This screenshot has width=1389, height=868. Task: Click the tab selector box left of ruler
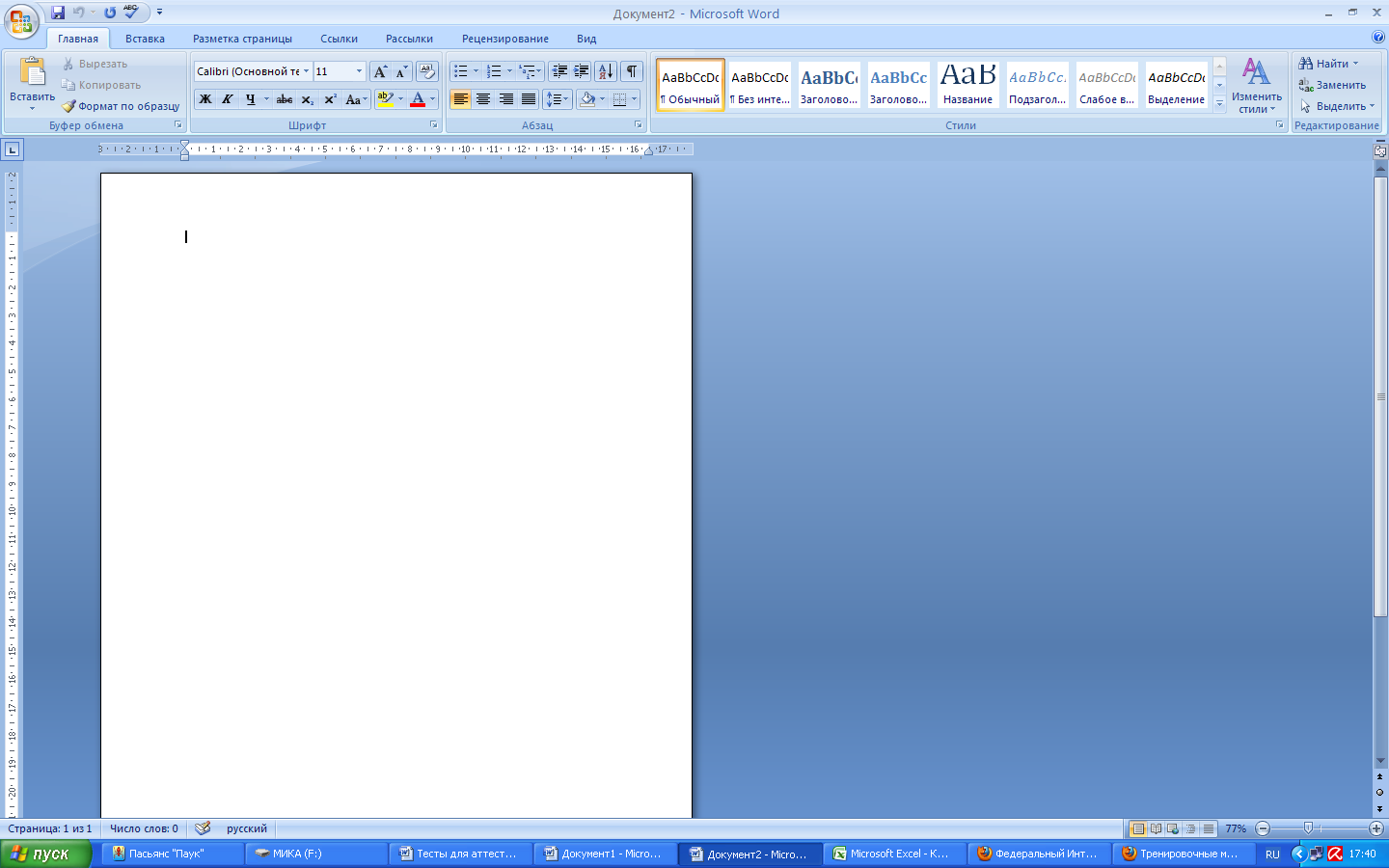[x=12, y=149]
